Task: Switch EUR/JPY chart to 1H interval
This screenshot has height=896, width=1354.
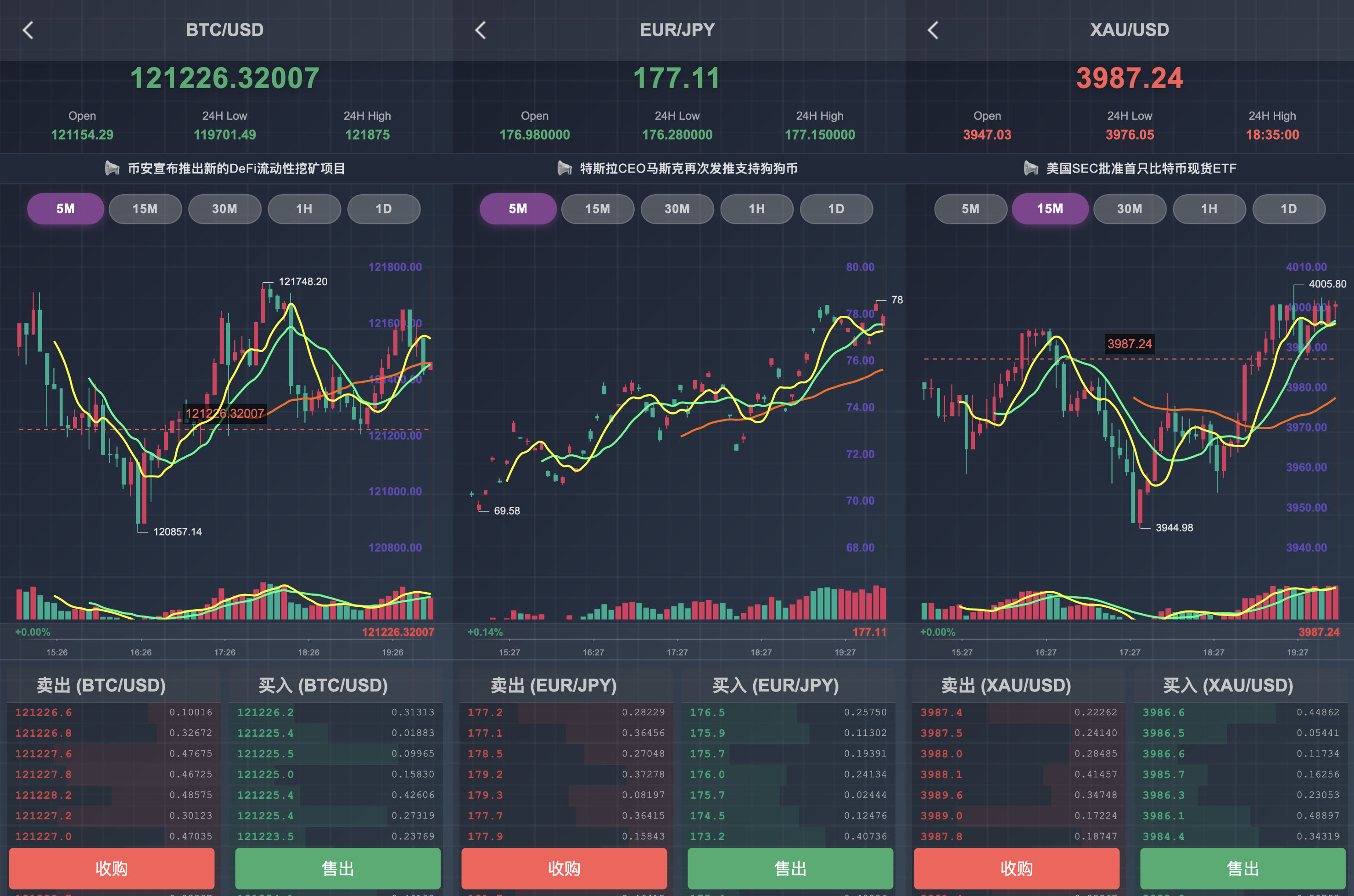Action: (x=756, y=209)
